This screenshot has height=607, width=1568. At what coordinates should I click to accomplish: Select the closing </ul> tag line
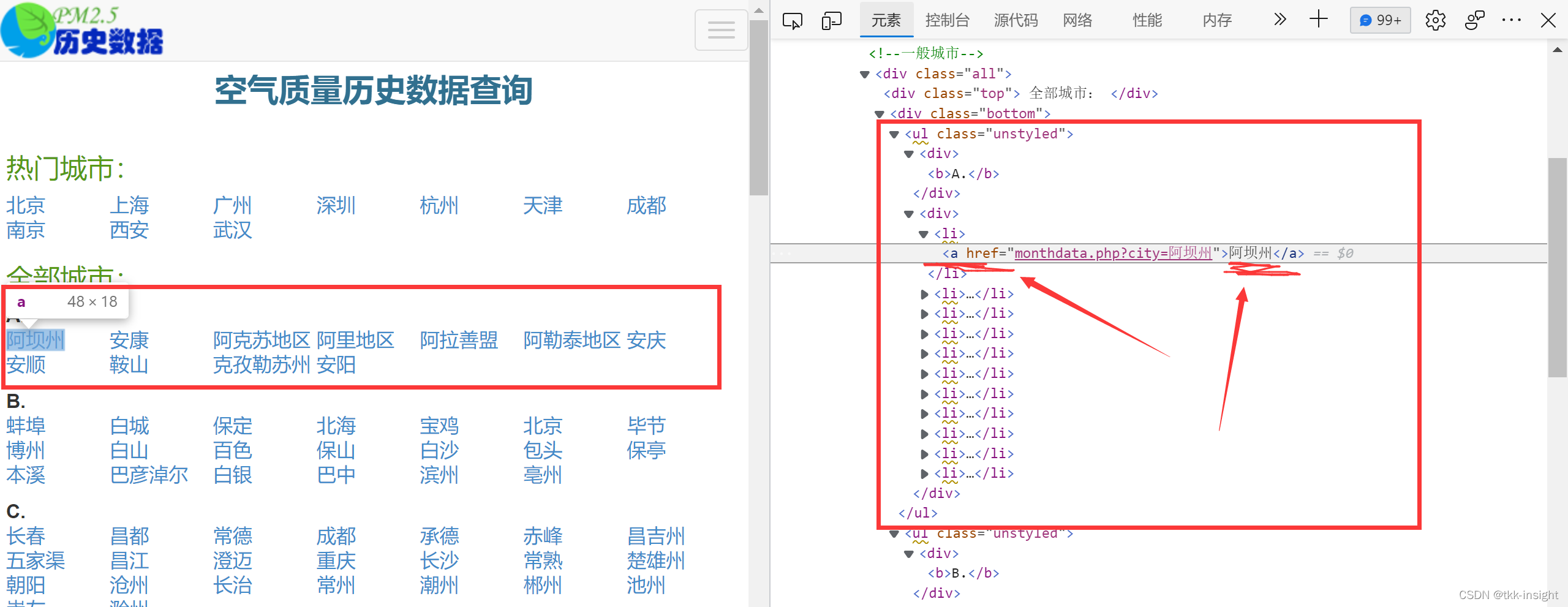coord(918,513)
